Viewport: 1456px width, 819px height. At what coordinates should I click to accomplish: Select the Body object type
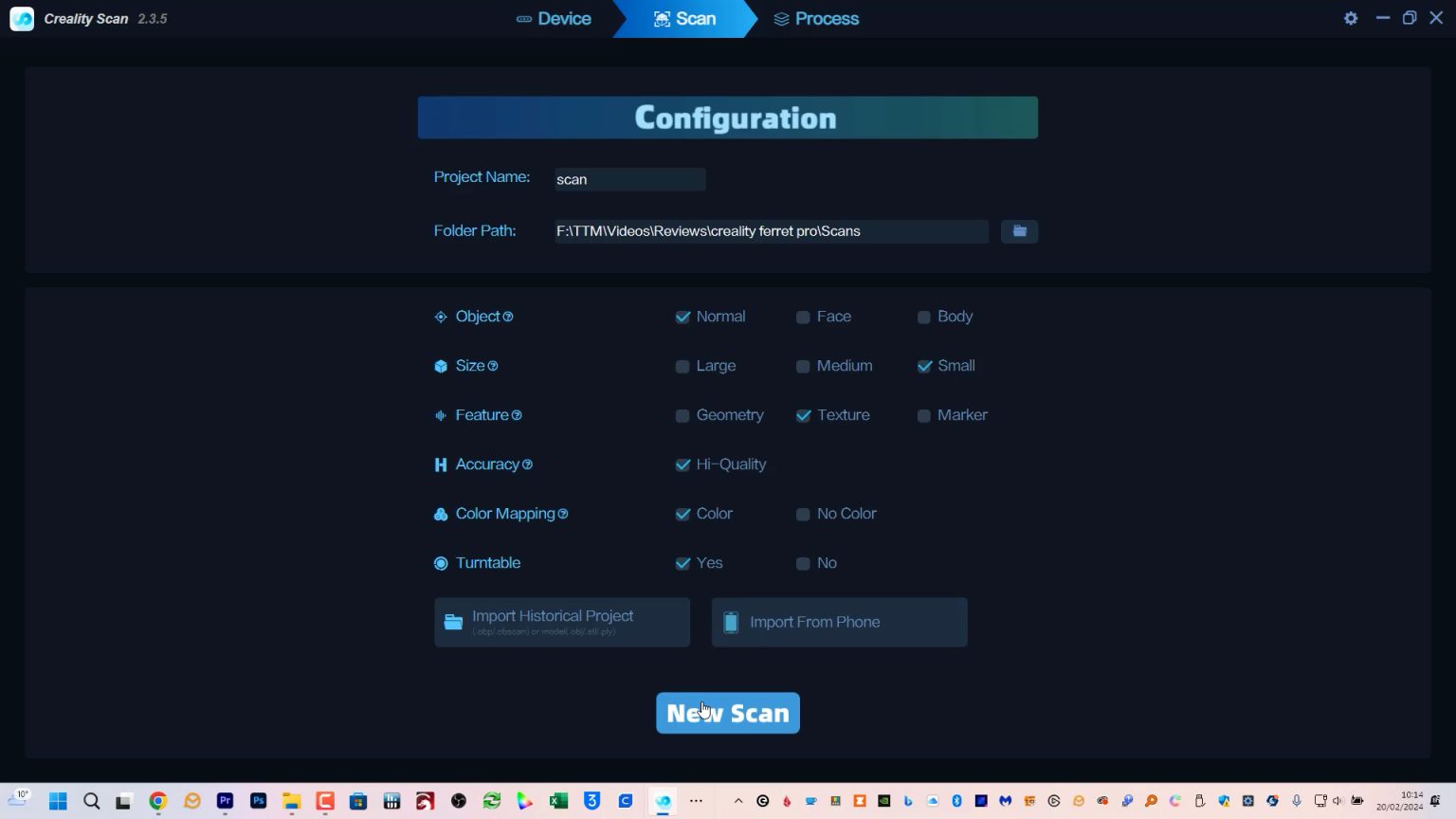[x=923, y=317]
